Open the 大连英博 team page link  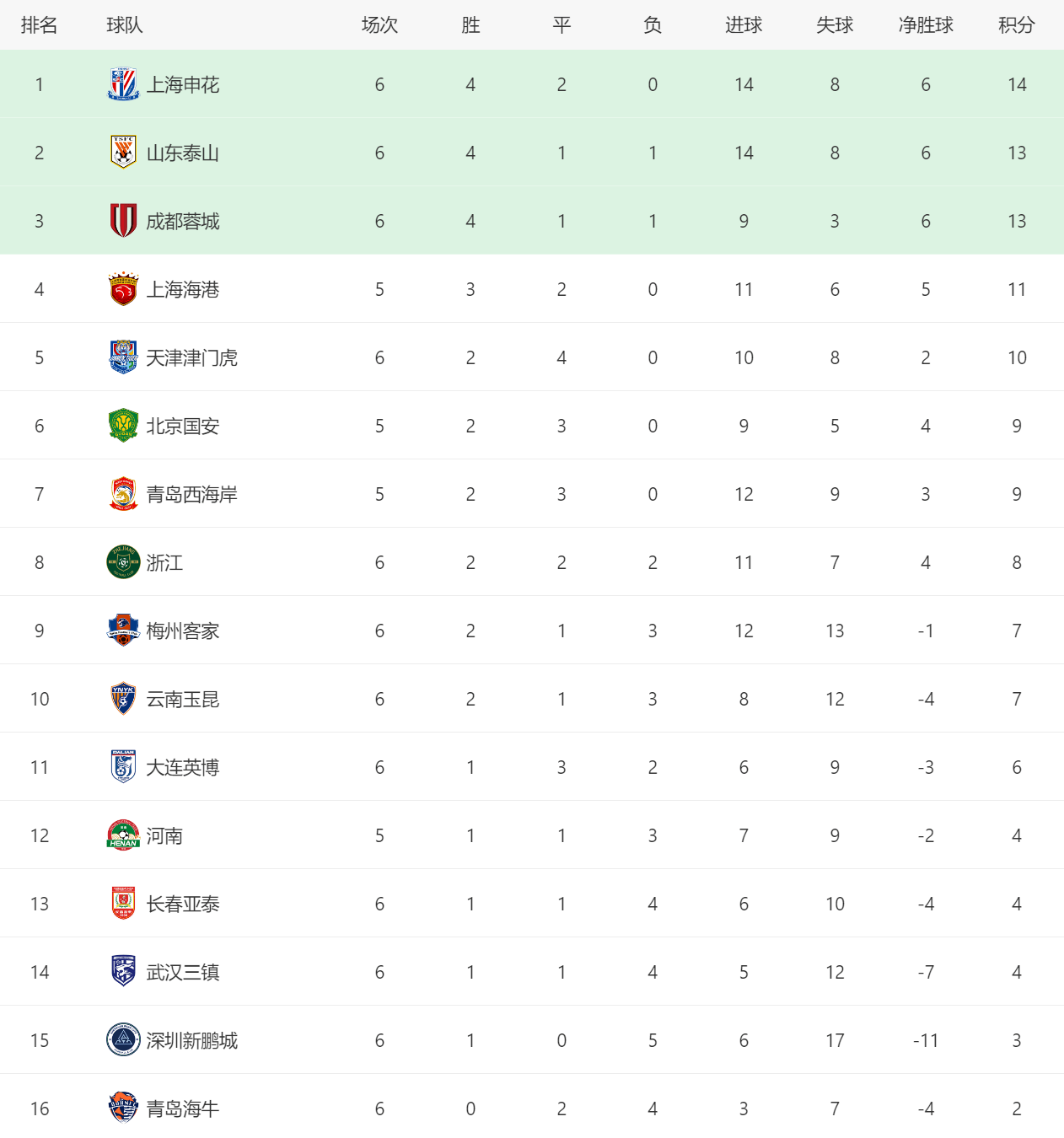click(182, 768)
